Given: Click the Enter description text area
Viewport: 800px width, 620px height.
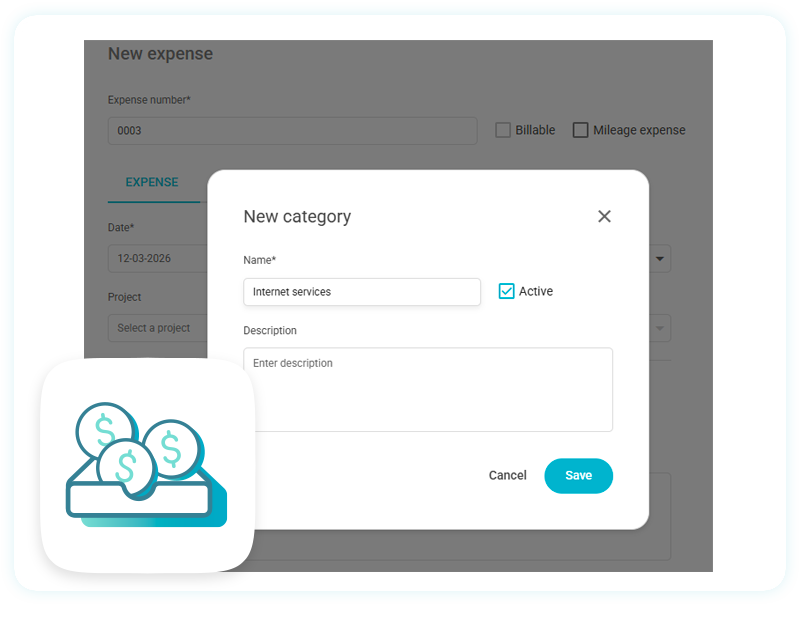Looking at the screenshot, I should click(428, 390).
